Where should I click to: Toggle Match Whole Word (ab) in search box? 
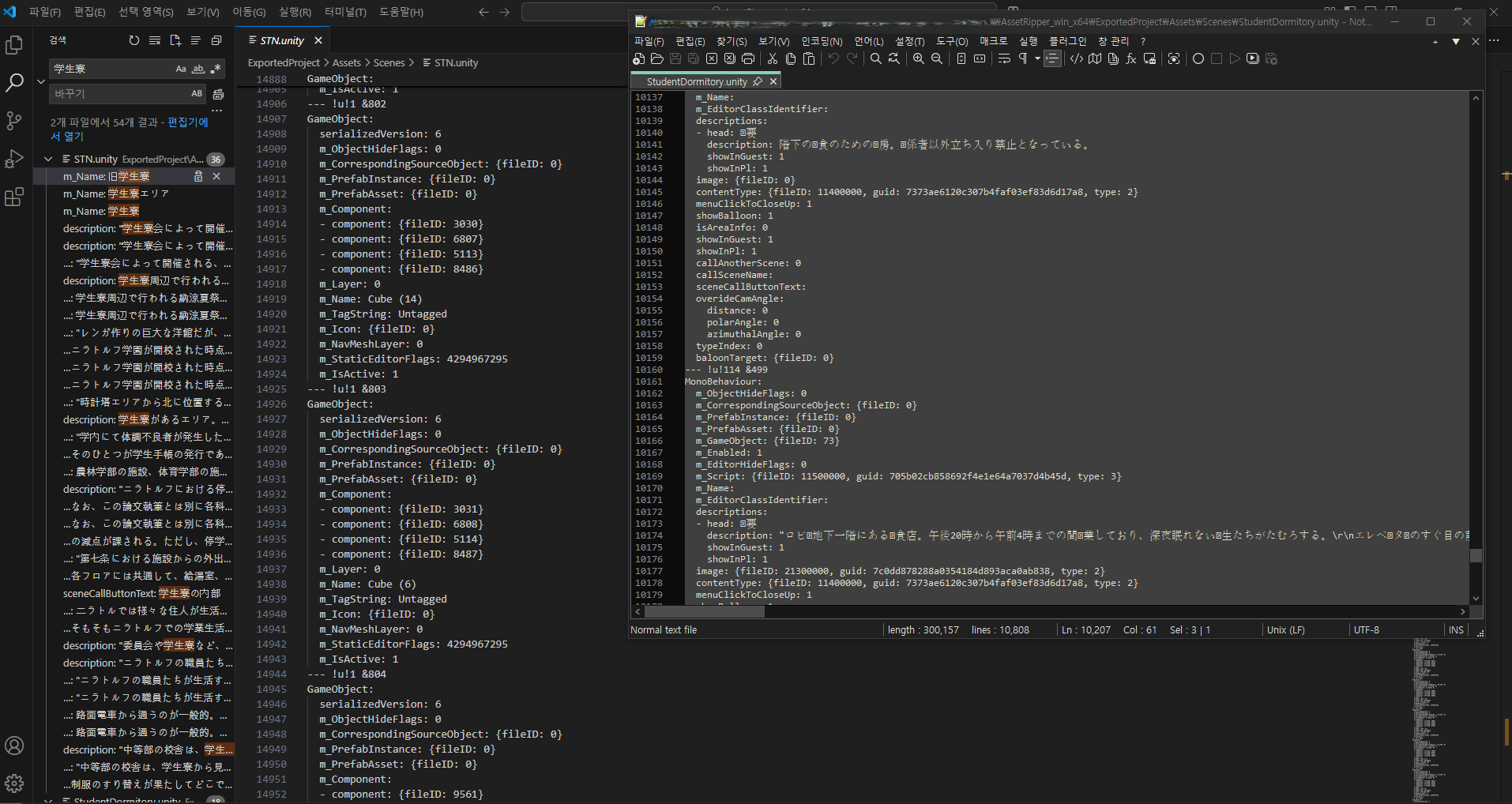coord(198,69)
